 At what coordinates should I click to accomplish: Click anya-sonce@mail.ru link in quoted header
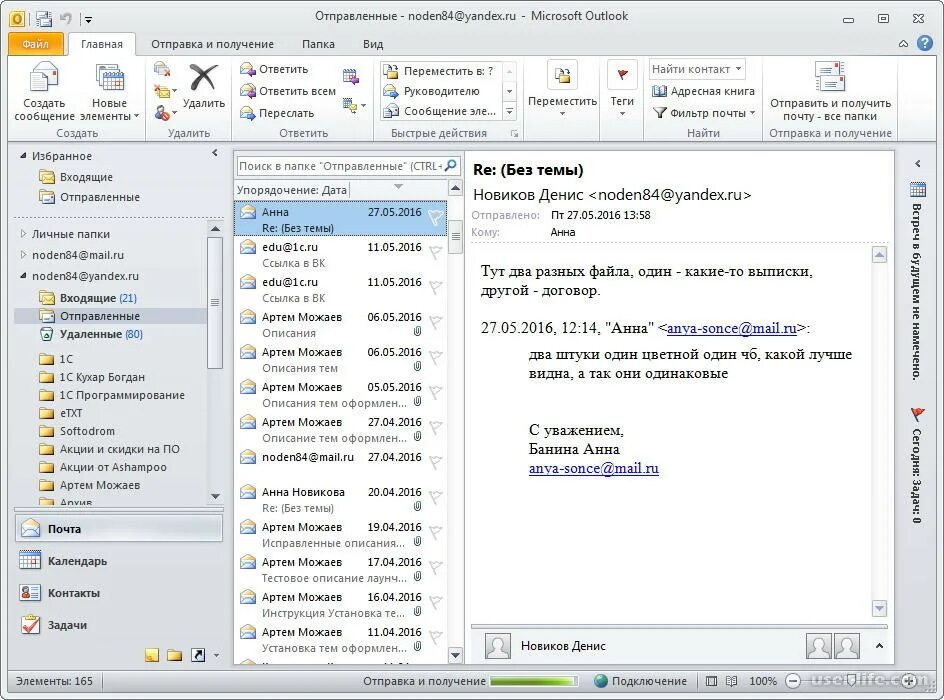(x=731, y=328)
